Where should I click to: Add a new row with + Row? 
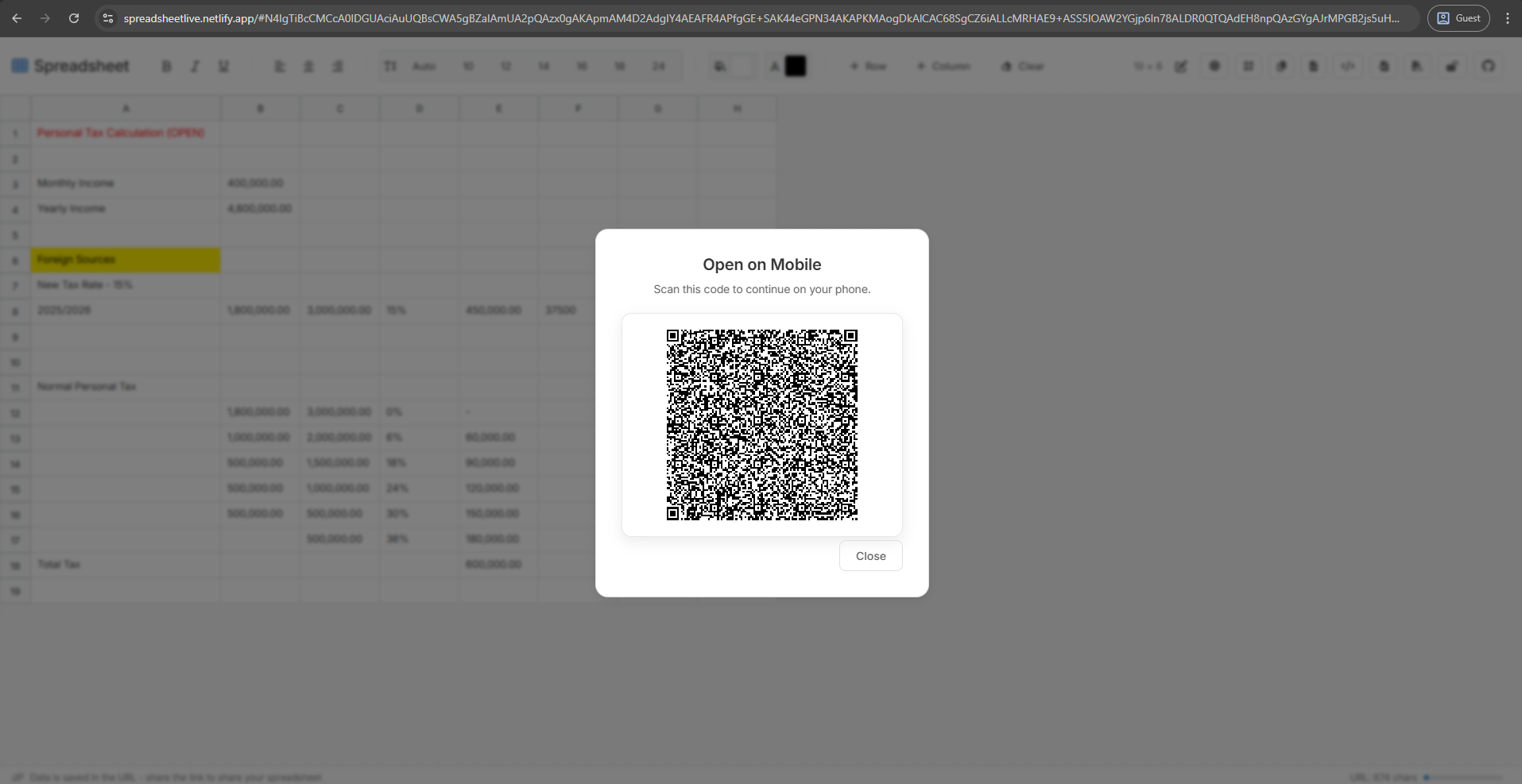point(868,67)
